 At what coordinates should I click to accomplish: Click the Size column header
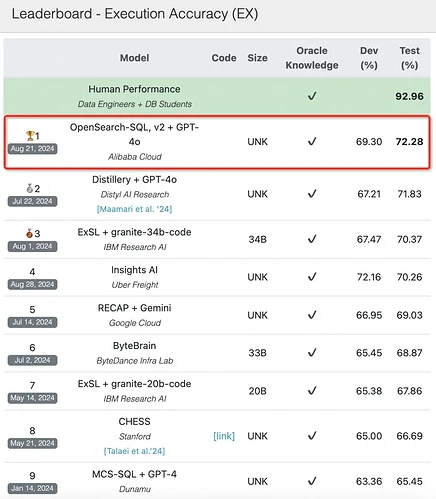click(257, 58)
